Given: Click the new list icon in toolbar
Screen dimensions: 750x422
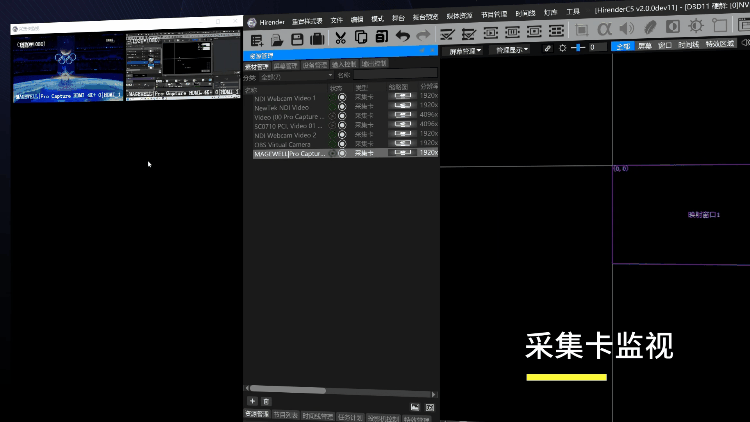Looking at the screenshot, I should [x=257, y=40].
